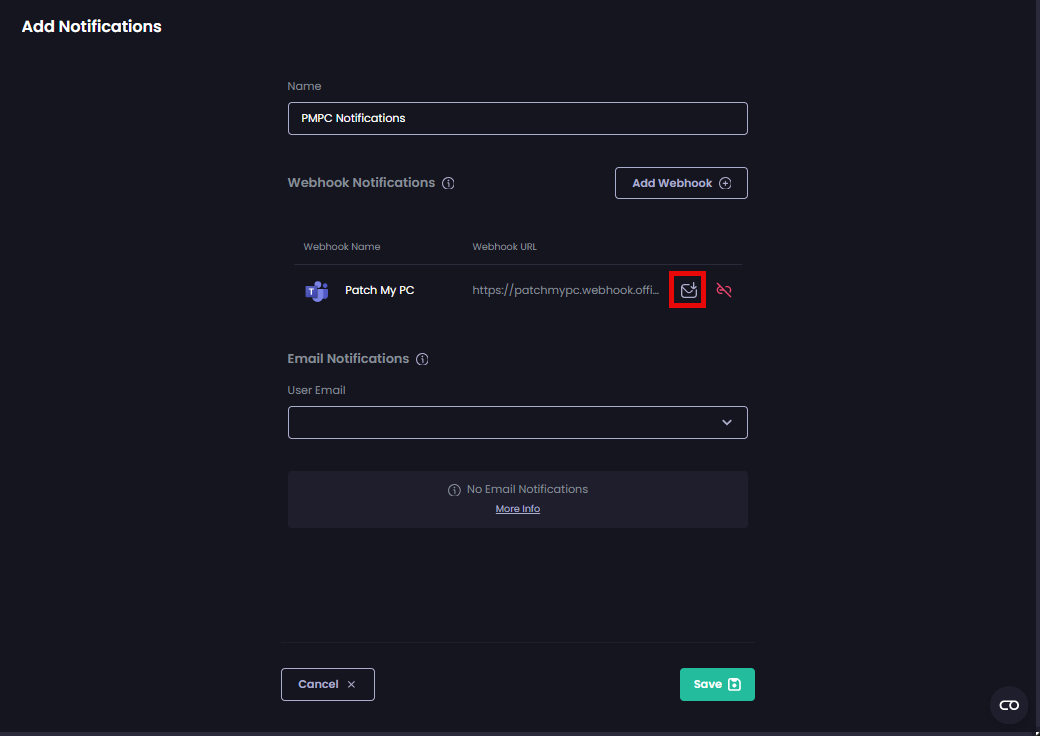Send a test notification to the webhook
This screenshot has height=736, width=1040.
[688, 290]
